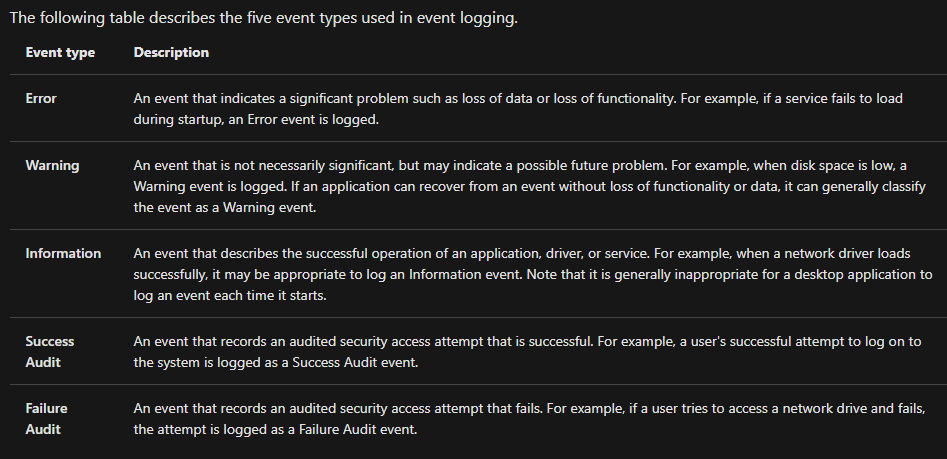The image size is (947, 459).
Task: Click the "Description" column header
Action: [171, 52]
